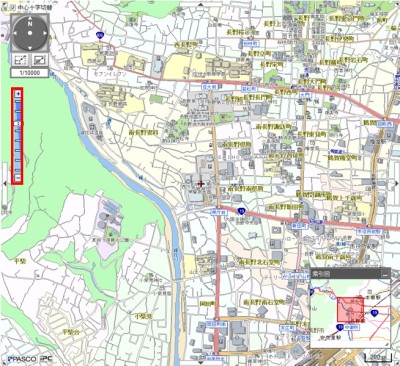
Task: Pan the map north with the compass arrow
Action: tap(30, 18)
